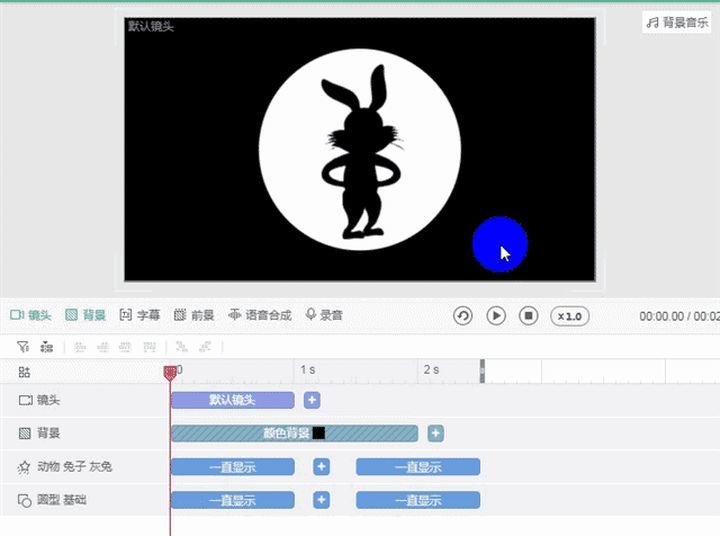This screenshot has height=536, width=720.
Task: Click the 录音 microphone record icon
Action: pyautogui.click(x=311, y=315)
